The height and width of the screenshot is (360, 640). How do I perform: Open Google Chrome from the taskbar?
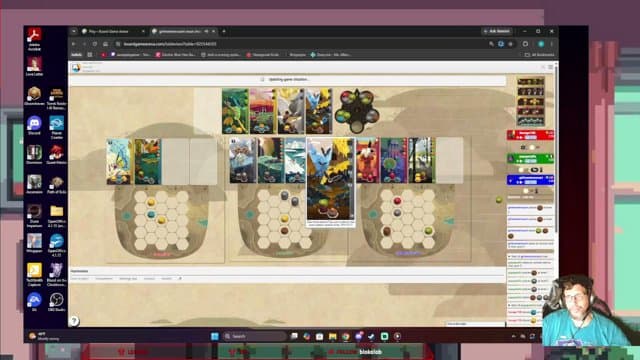[346, 336]
